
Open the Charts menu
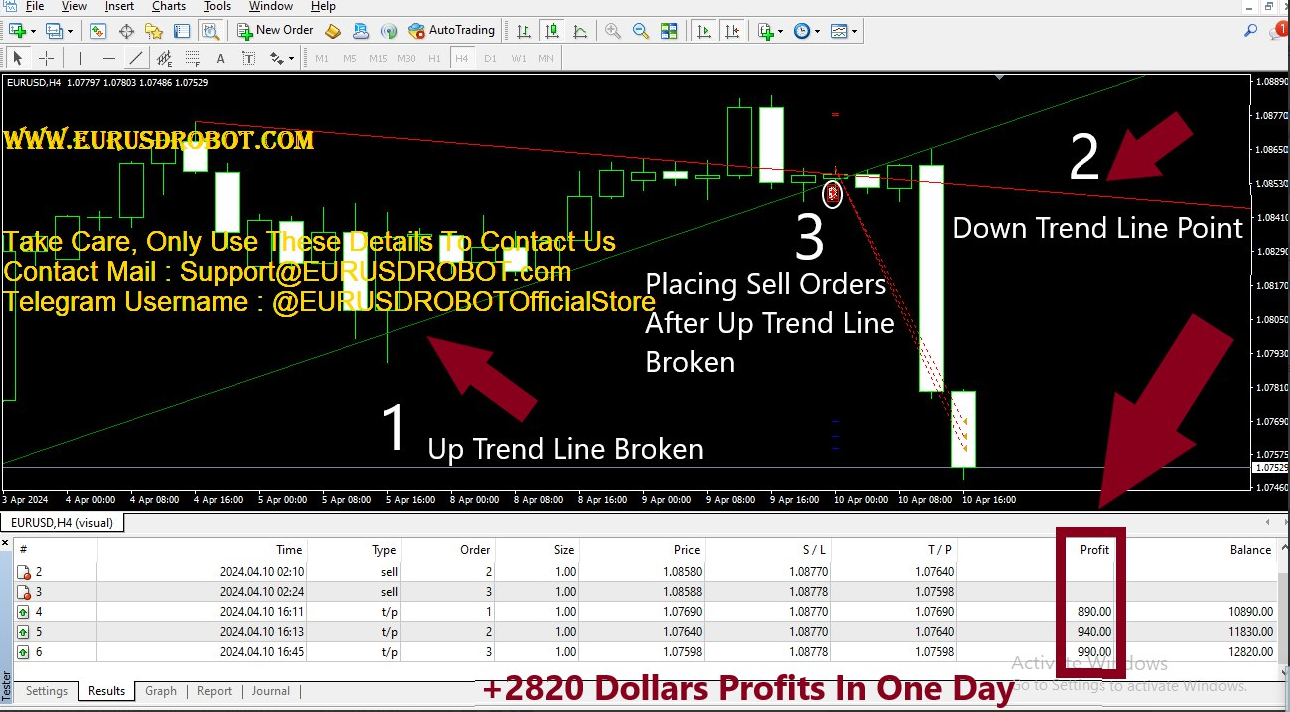click(x=169, y=6)
